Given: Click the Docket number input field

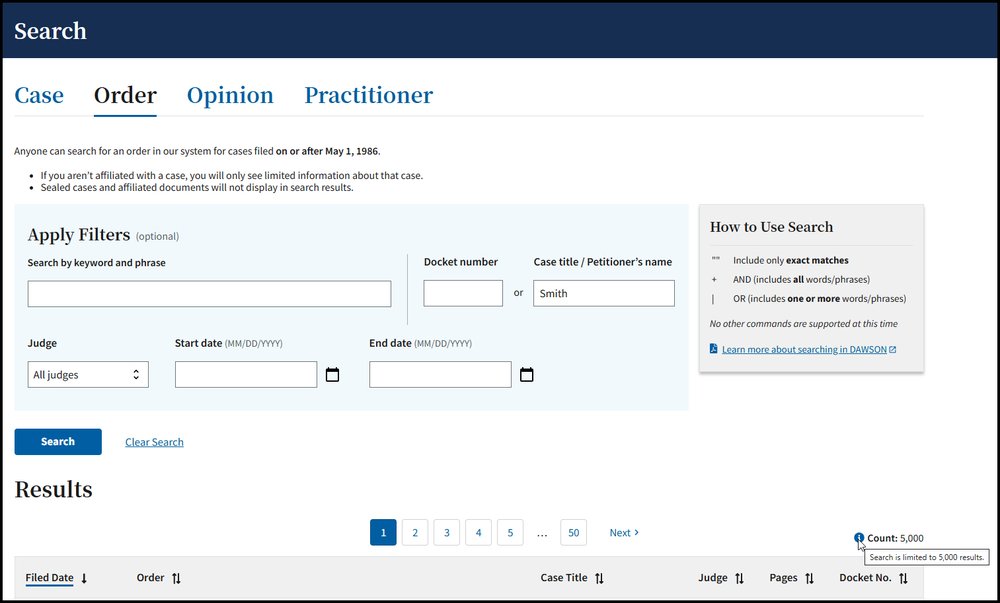Looking at the screenshot, I should (x=463, y=294).
